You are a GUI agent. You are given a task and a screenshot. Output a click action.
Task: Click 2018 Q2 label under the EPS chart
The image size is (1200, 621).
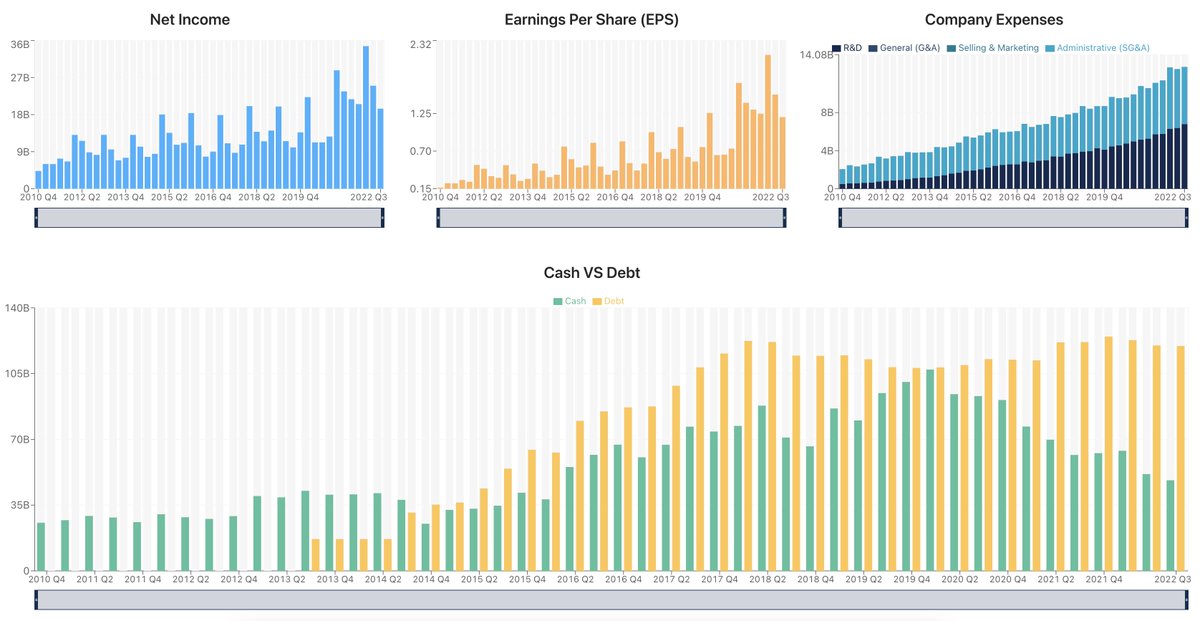pos(659,197)
